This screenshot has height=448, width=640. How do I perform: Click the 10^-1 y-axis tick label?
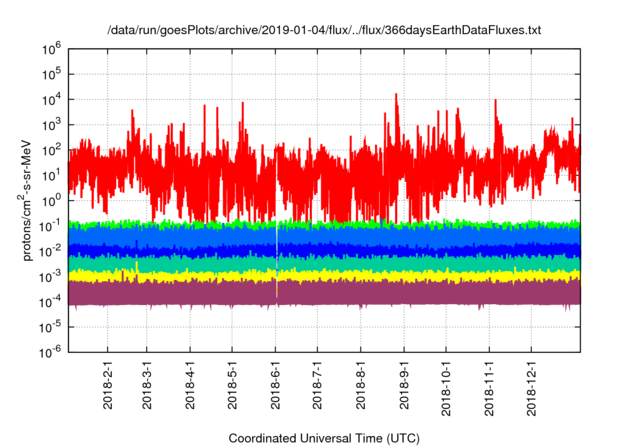point(51,226)
